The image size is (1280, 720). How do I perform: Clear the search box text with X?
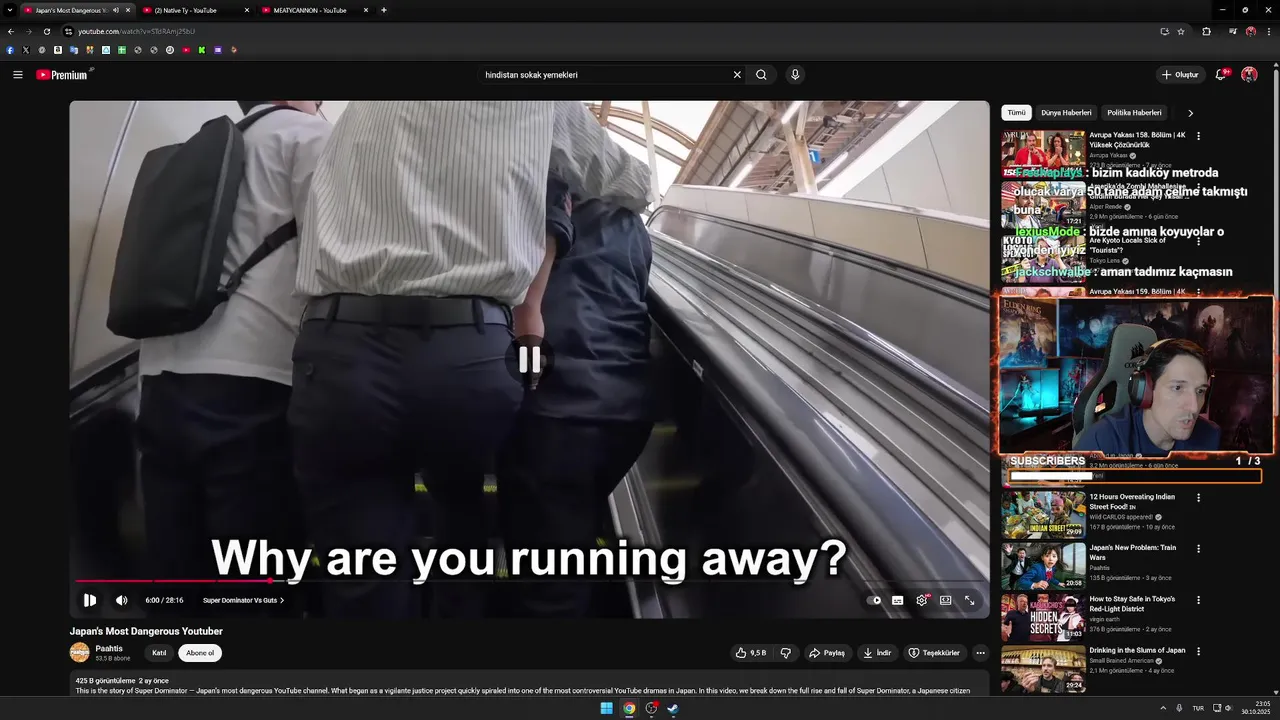[737, 75]
